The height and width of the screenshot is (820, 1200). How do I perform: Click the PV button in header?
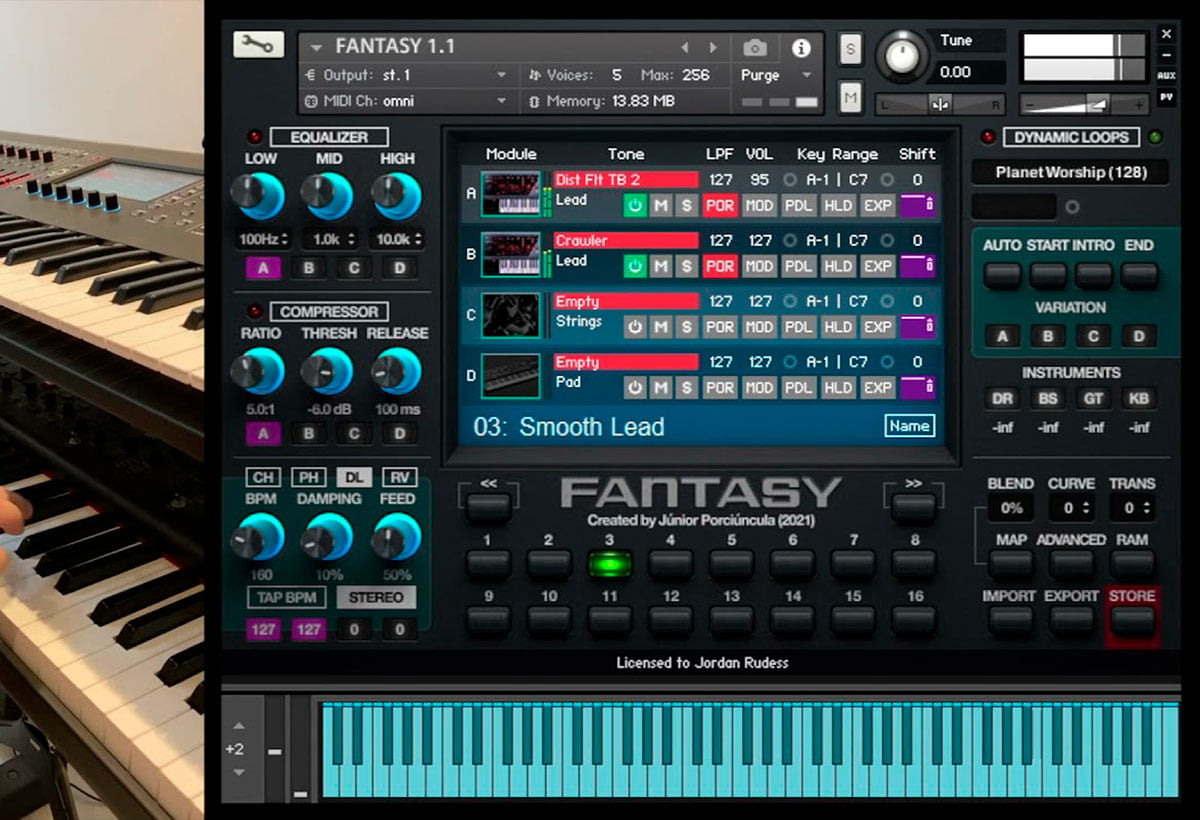(1166, 97)
